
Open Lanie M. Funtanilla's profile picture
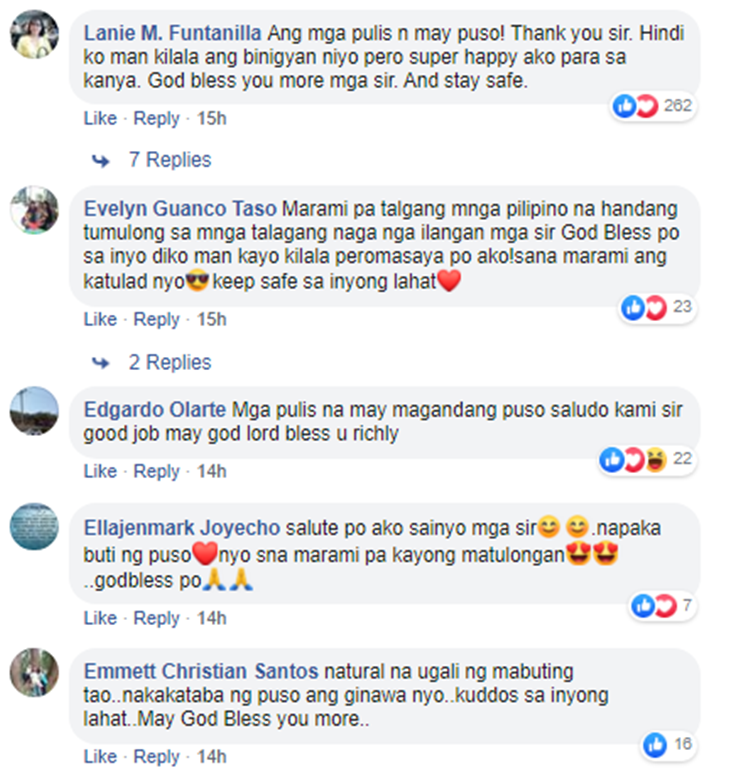(34, 34)
